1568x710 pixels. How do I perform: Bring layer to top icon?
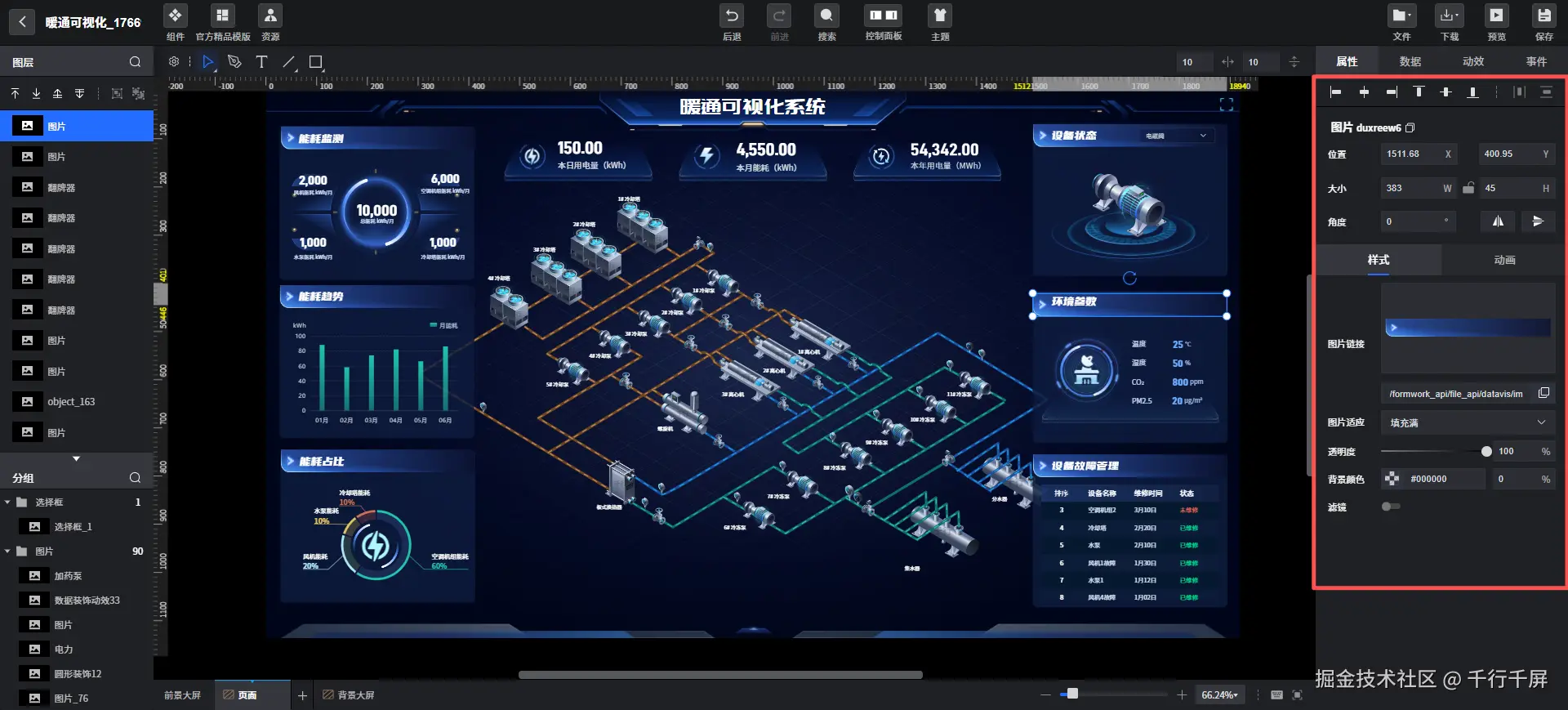[15, 94]
